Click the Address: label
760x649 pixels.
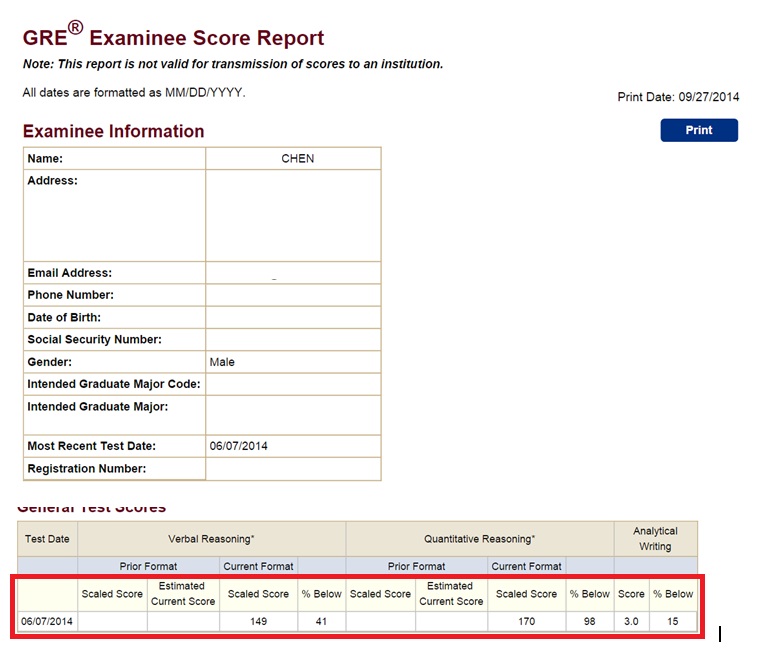click(52, 181)
